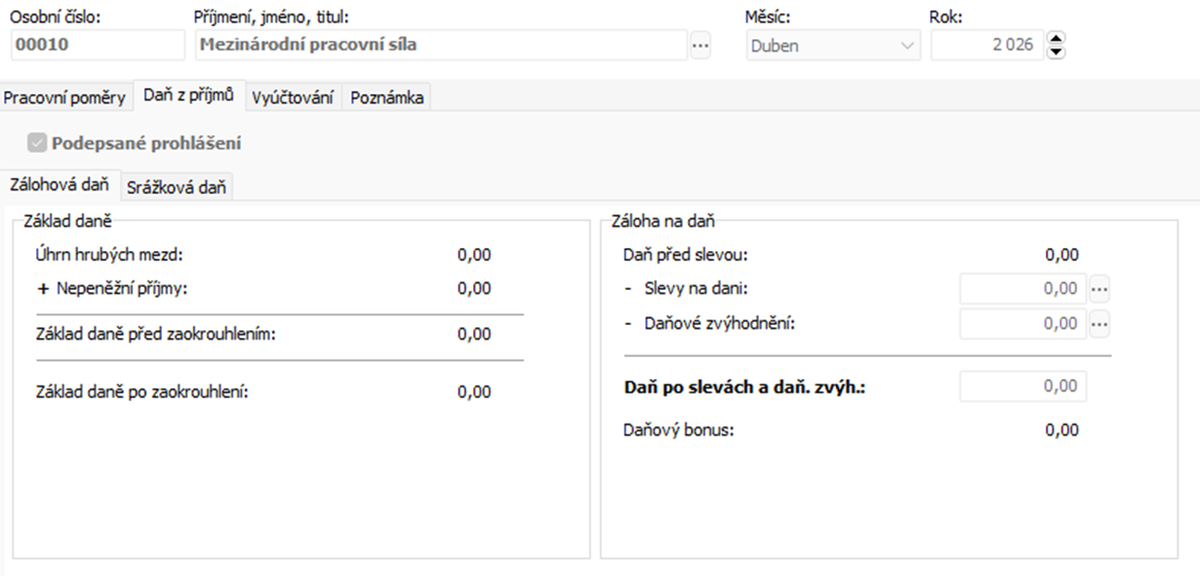Click the Daň po slevách amount field
This screenshot has width=1200, height=576.
pos(1022,386)
